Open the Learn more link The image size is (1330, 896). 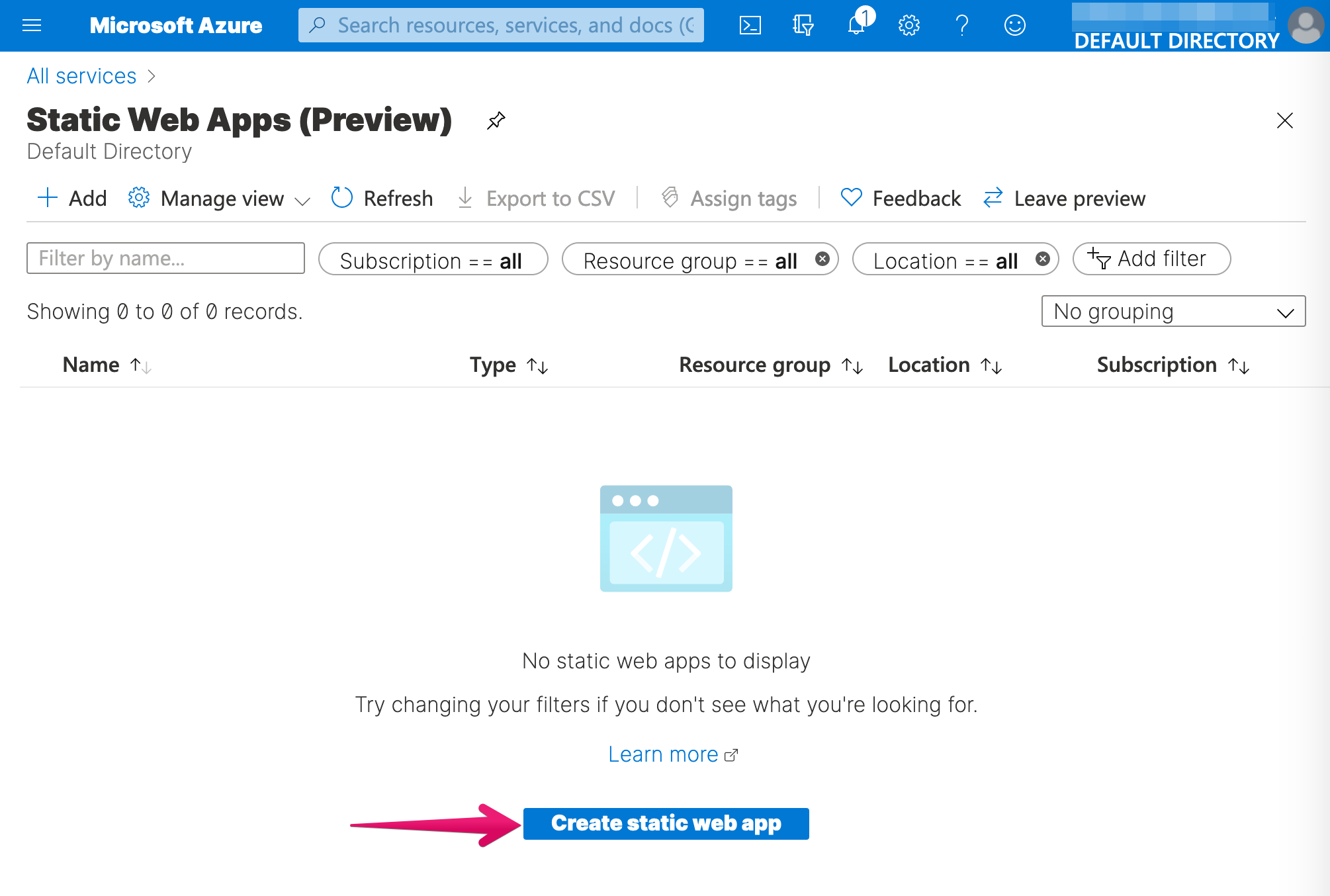[672, 754]
